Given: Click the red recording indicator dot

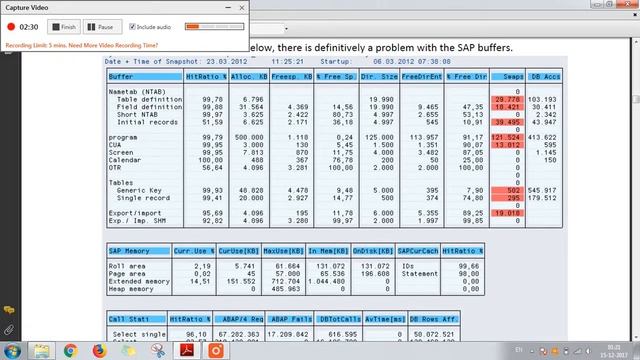Looking at the screenshot, I should [11, 27].
